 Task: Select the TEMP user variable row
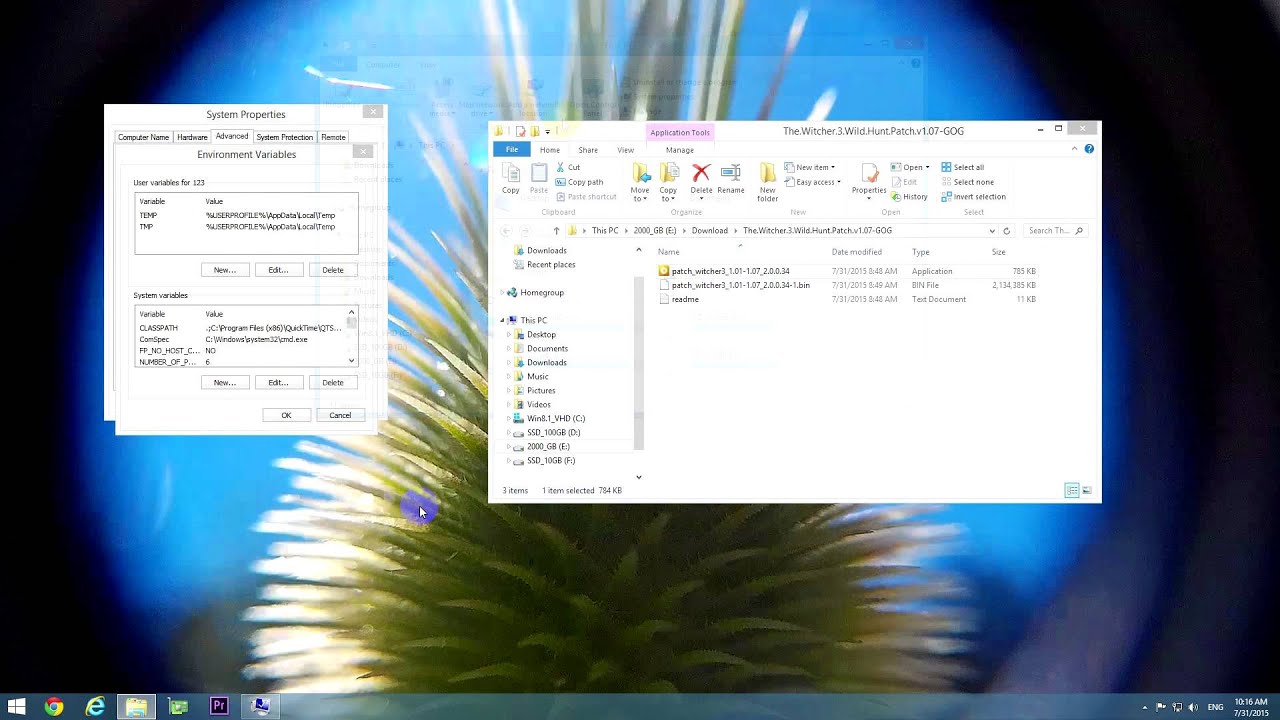[x=245, y=216]
